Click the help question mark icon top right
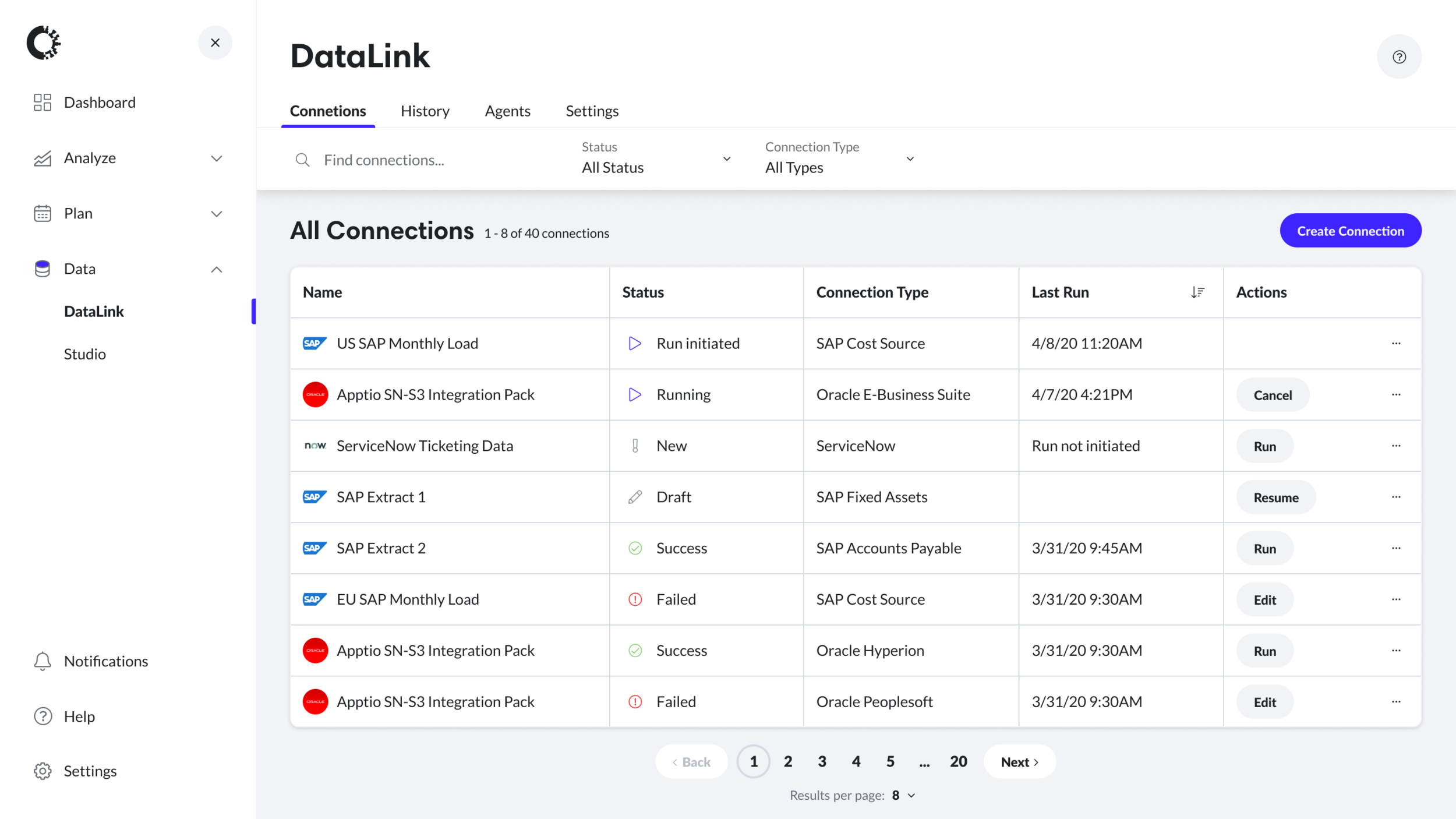1456x819 pixels. tap(1399, 57)
